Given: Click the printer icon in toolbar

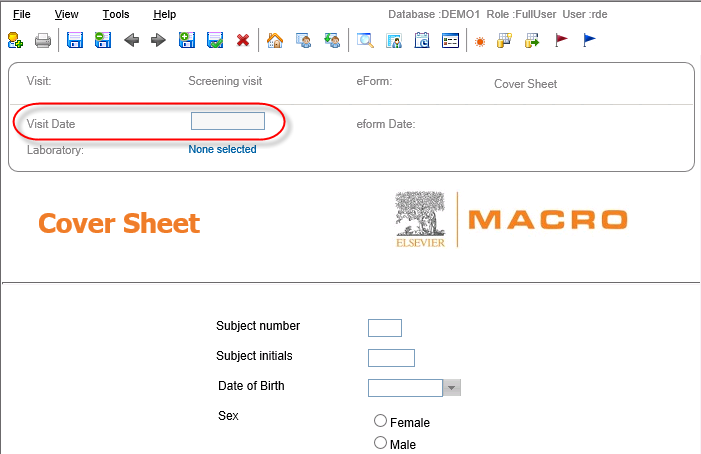Looking at the screenshot, I should [43, 41].
